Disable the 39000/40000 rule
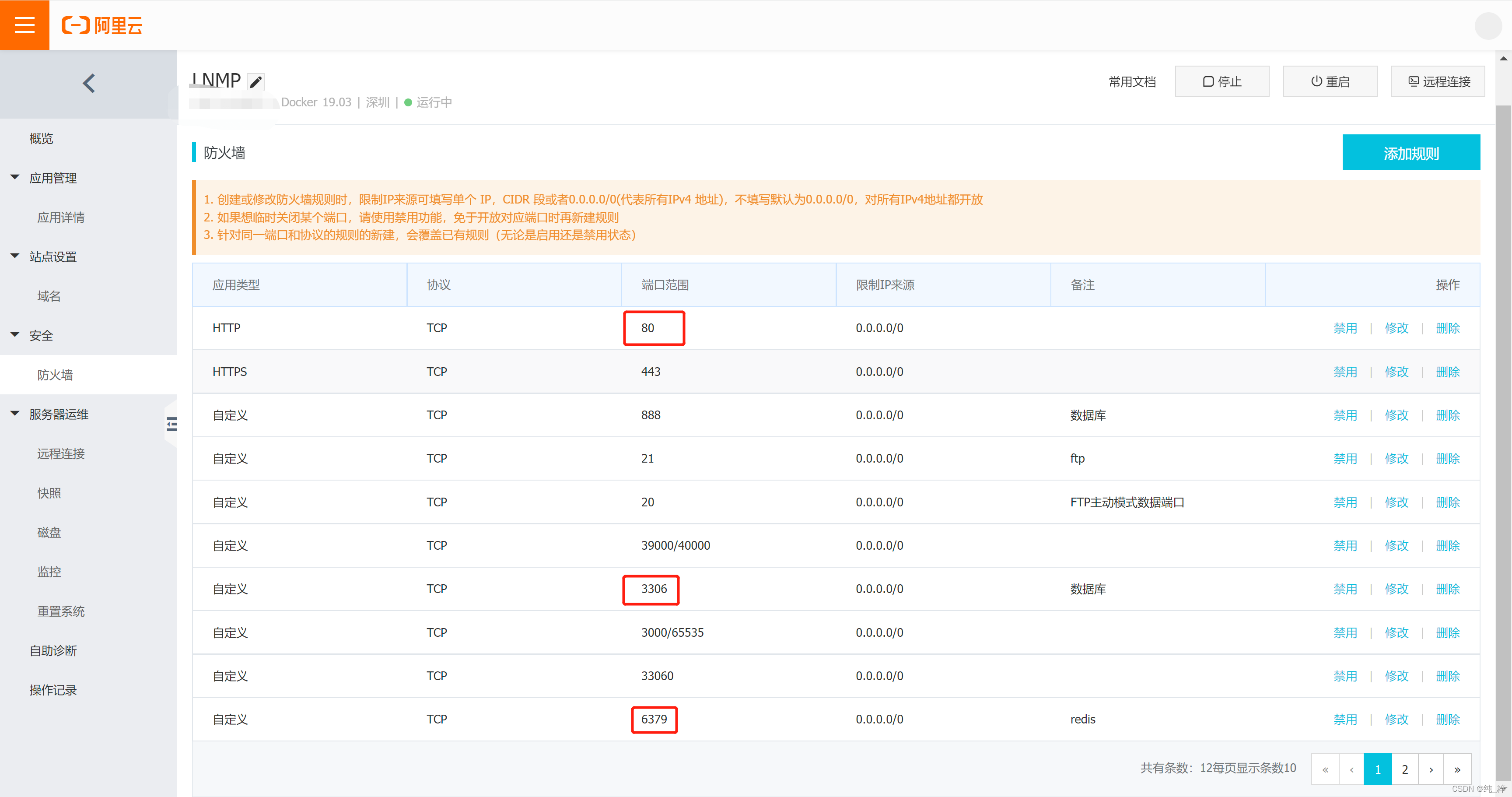The image size is (1512, 797). tap(1345, 545)
